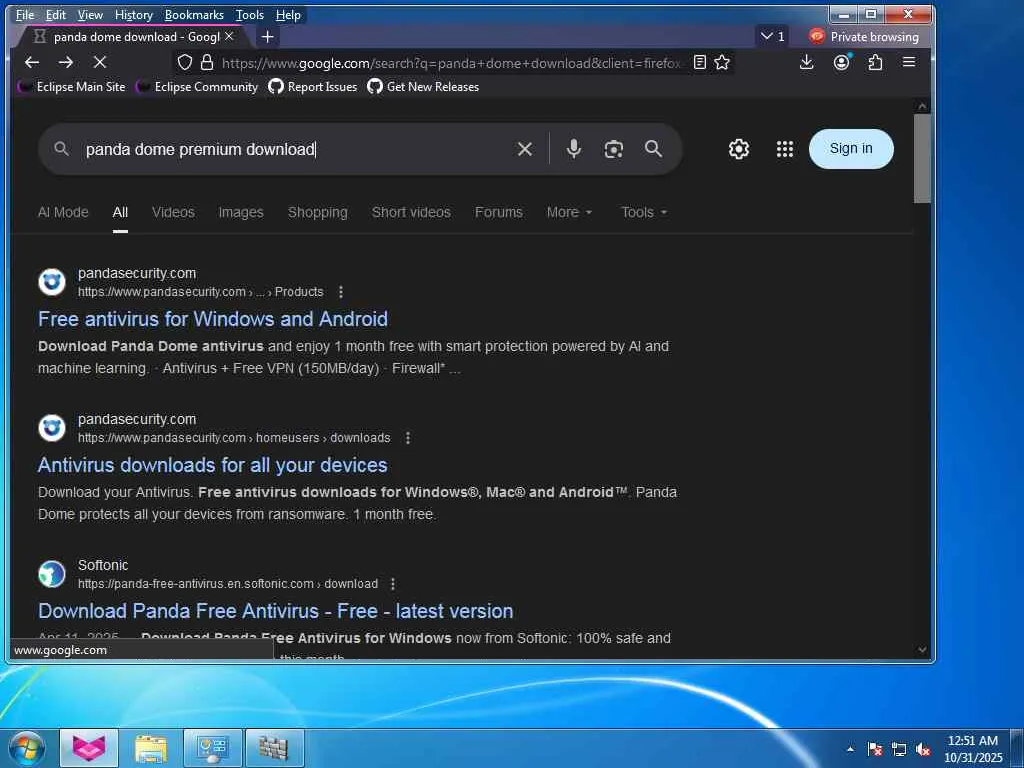The height and width of the screenshot is (768, 1024).
Task: Open the Help menu
Action: tap(288, 14)
